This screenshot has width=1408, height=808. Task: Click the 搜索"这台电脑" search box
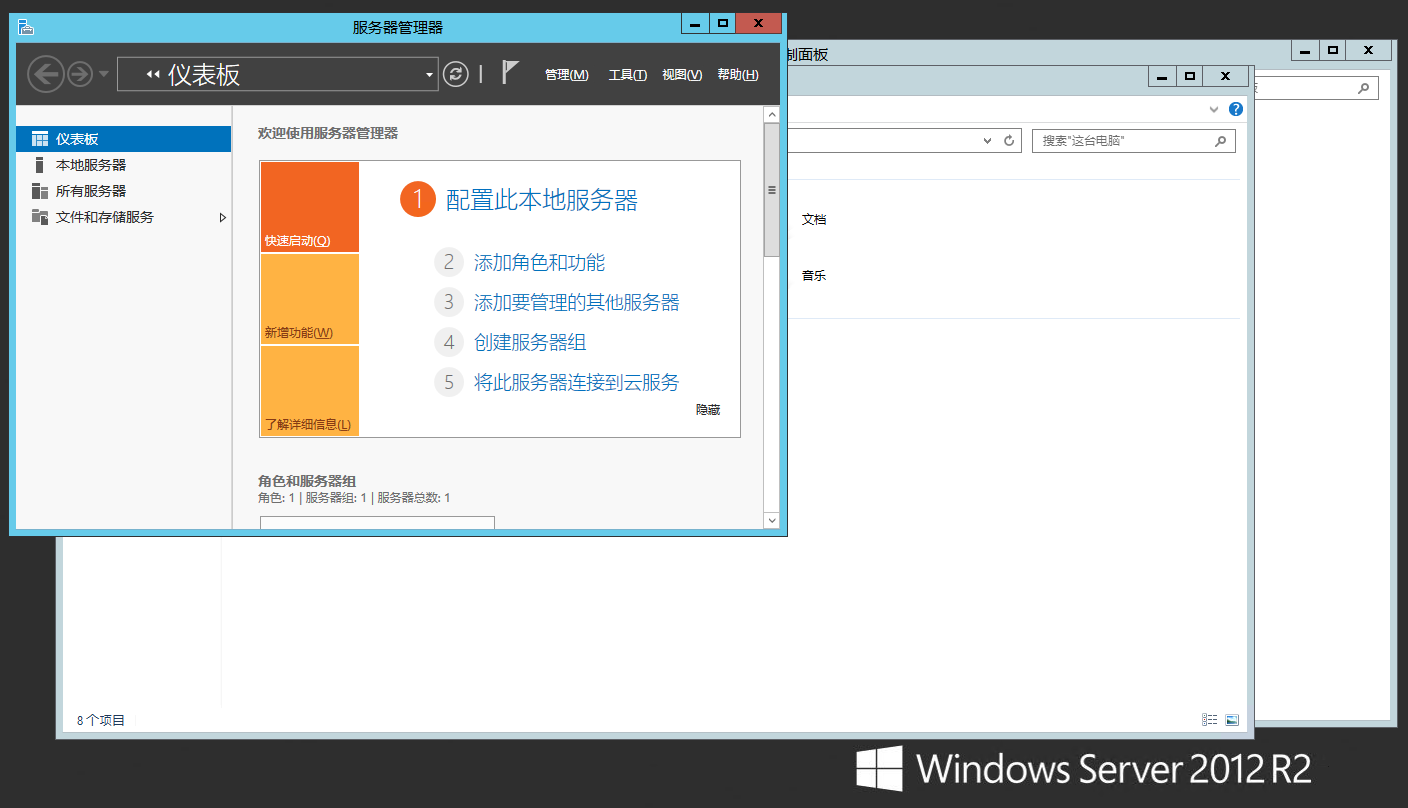coord(1123,141)
